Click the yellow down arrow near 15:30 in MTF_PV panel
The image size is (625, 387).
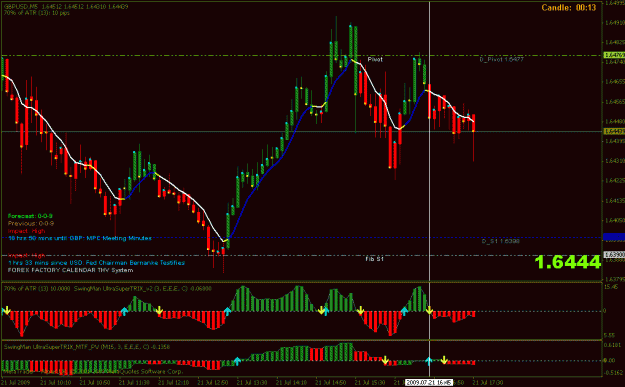[x=385, y=360]
